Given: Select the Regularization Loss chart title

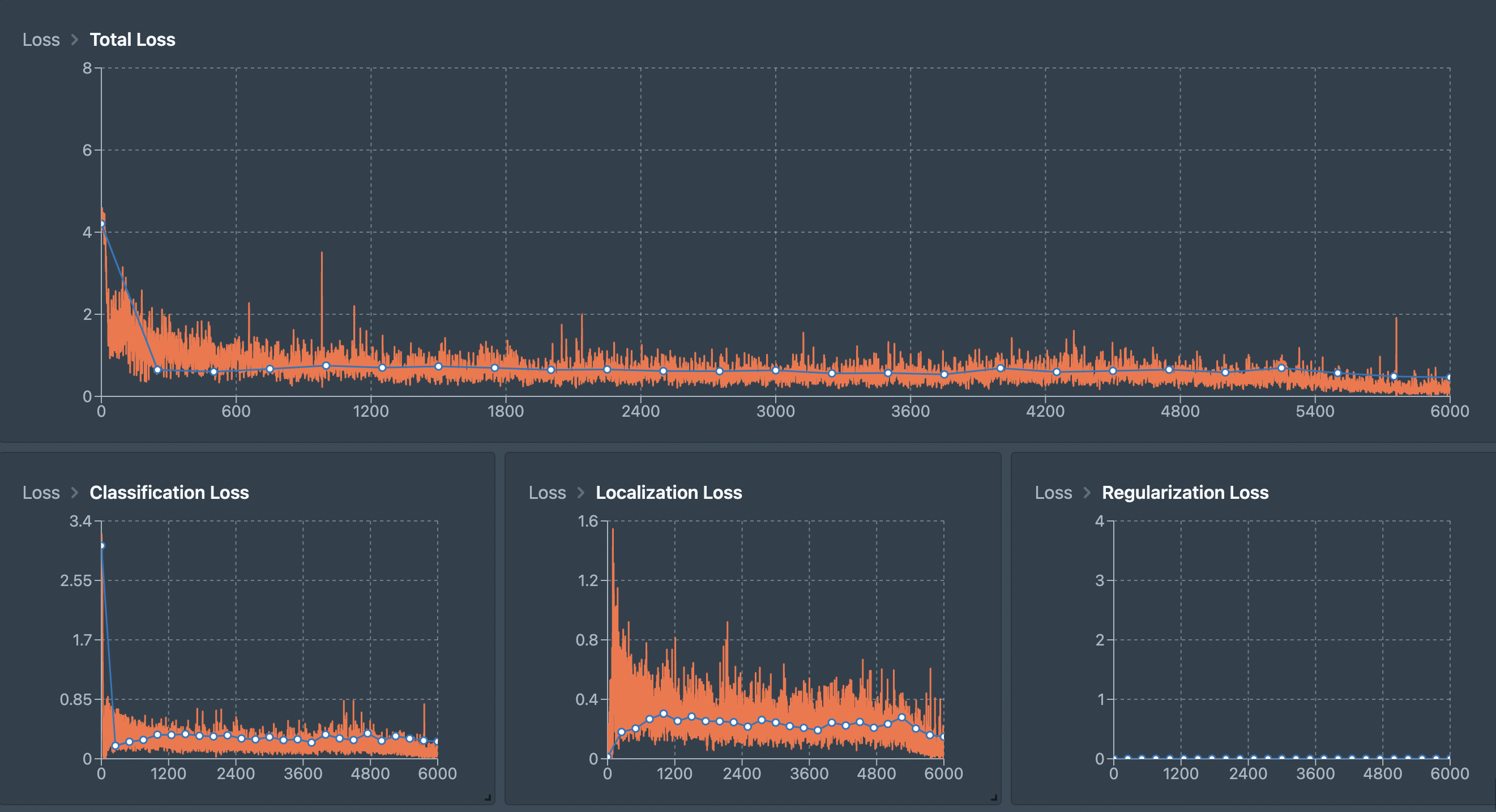Looking at the screenshot, I should (1185, 493).
